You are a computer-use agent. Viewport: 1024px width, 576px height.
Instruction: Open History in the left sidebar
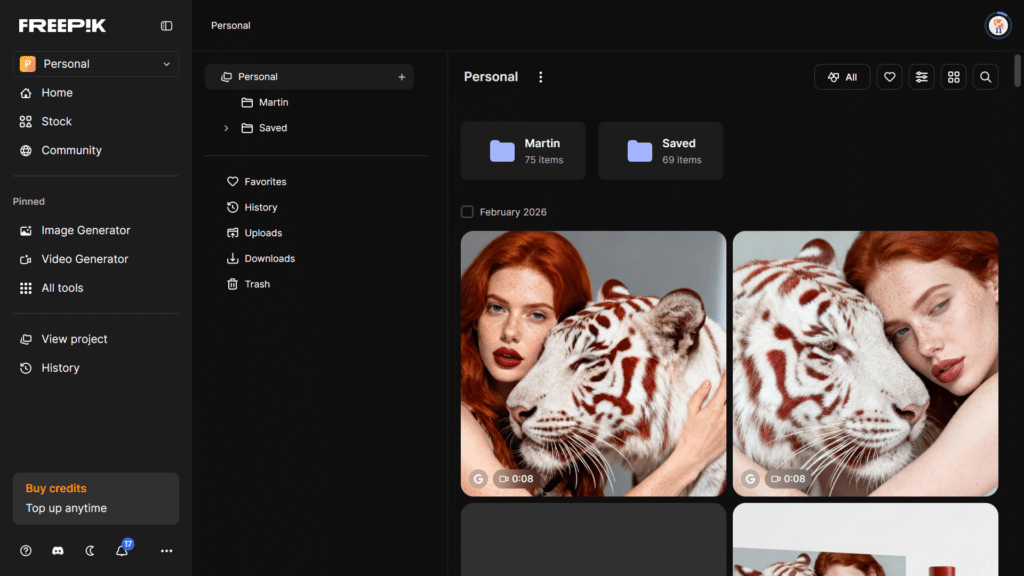pyautogui.click(x=96, y=368)
